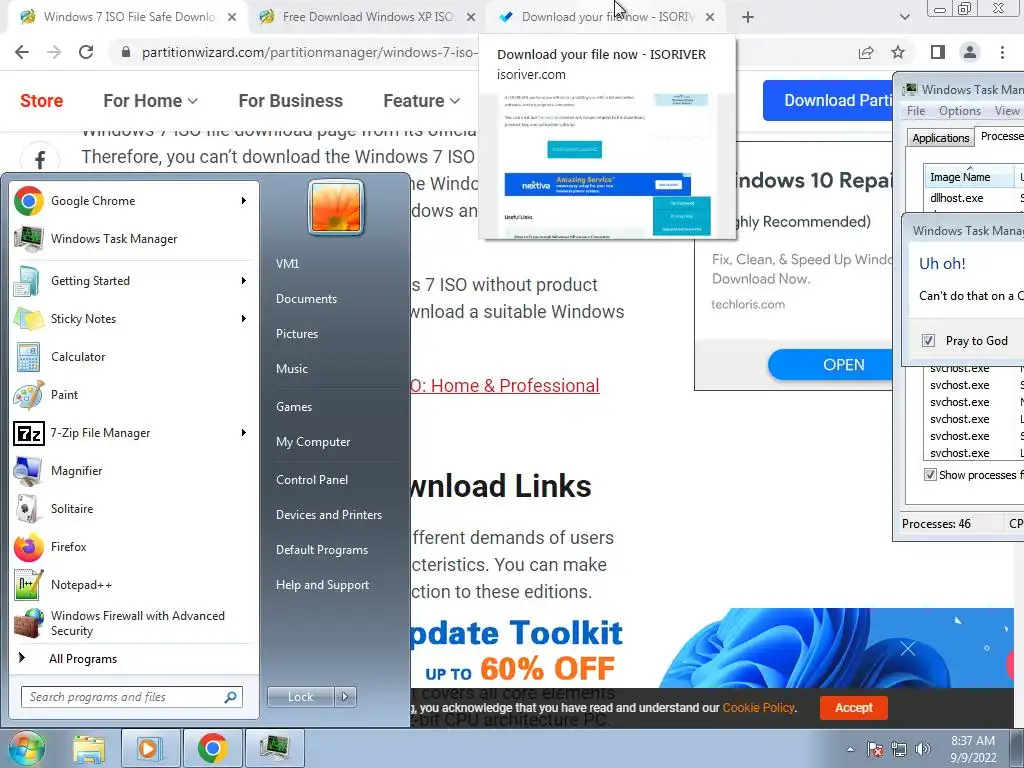Click the share page icon

(866, 52)
